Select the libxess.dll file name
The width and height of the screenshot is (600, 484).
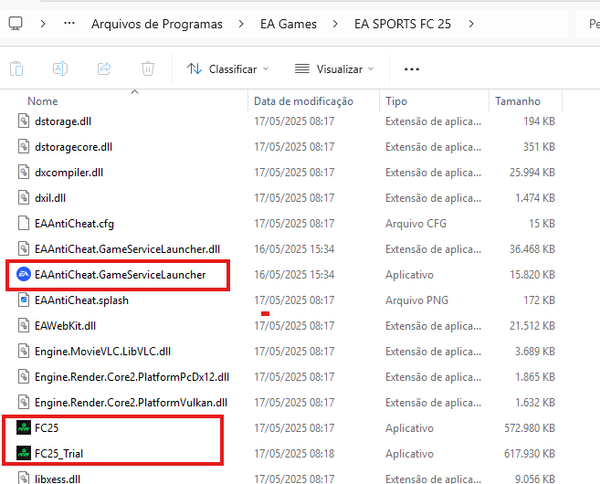57,479
